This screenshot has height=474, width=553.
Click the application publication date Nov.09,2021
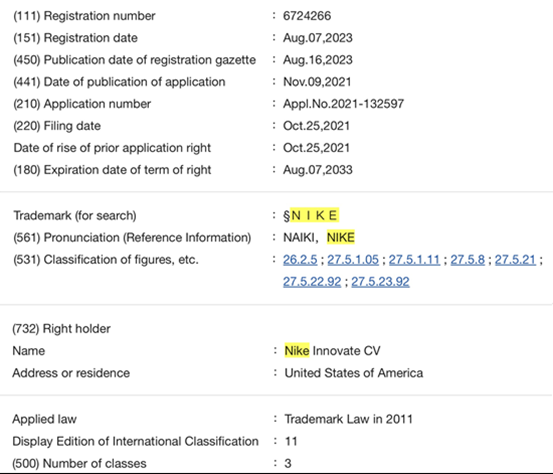(x=317, y=82)
